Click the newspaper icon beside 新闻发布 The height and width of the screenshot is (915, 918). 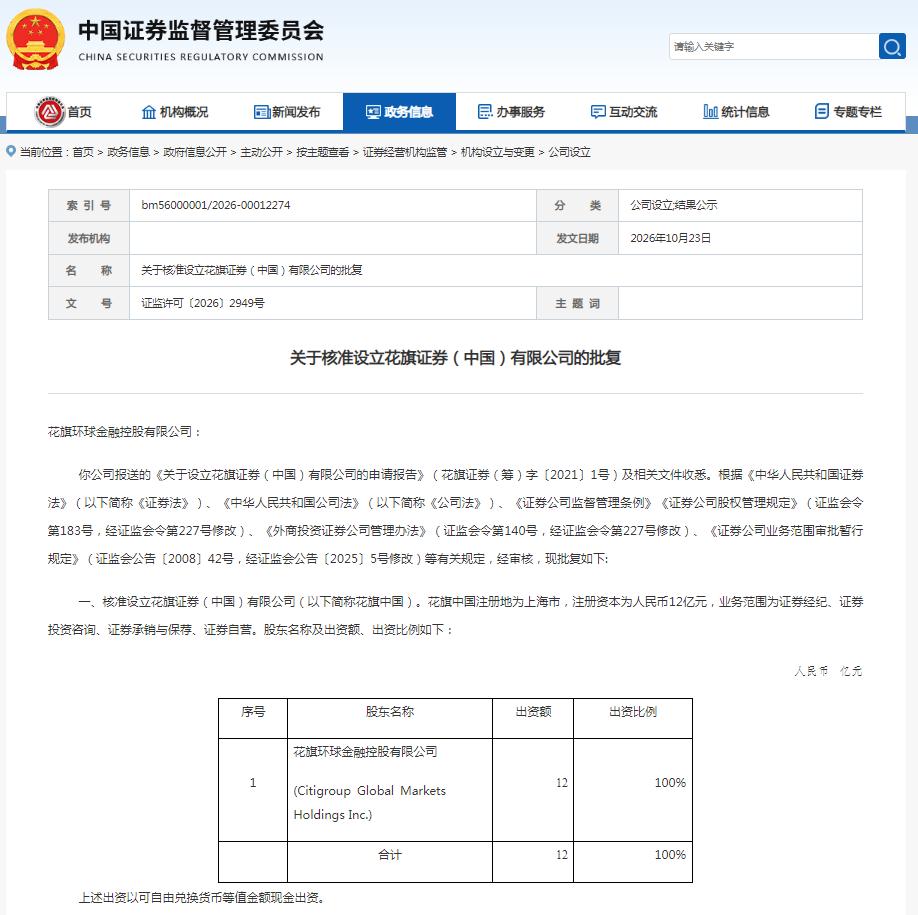pos(261,112)
